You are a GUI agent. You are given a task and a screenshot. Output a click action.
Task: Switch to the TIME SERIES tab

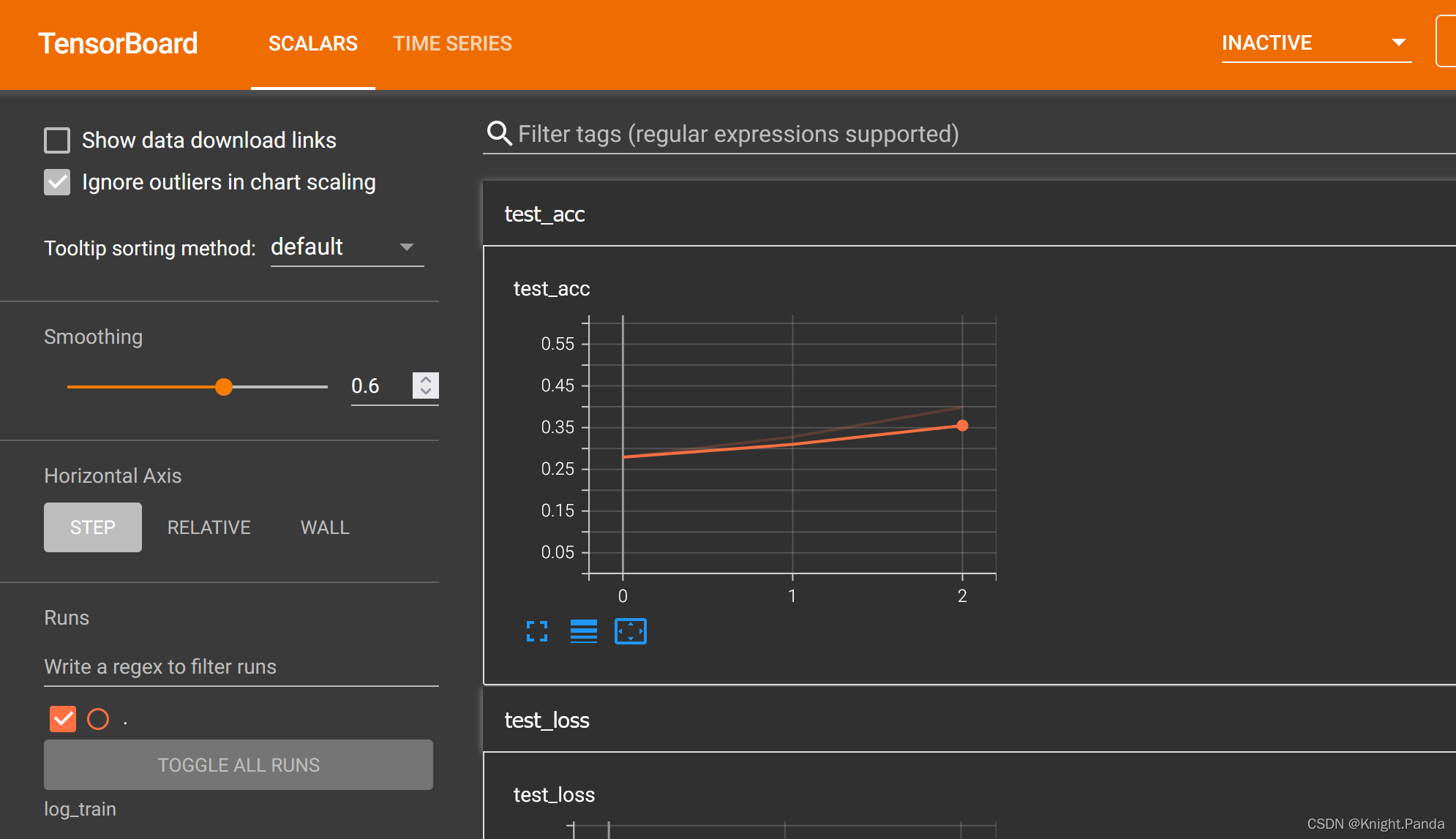tap(452, 44)
